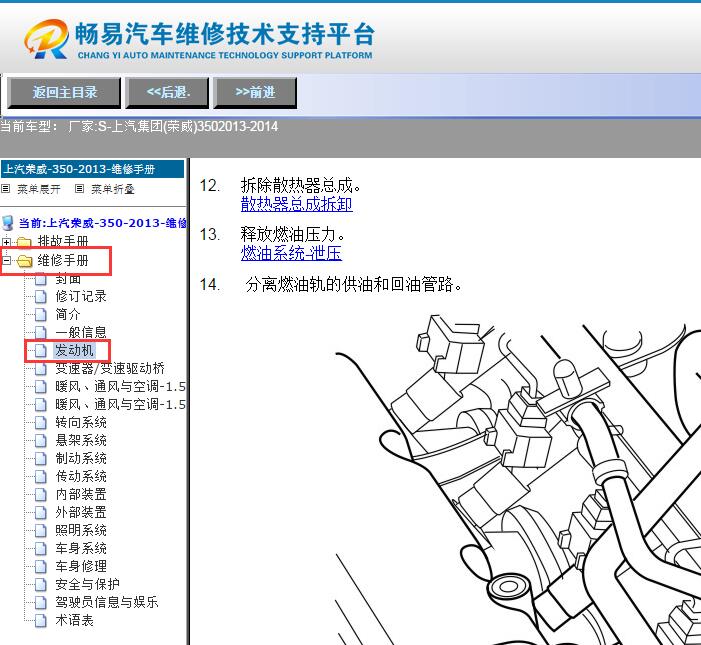Open the 简介 page
The image size is (701, 645).
(x=68, y=314)
